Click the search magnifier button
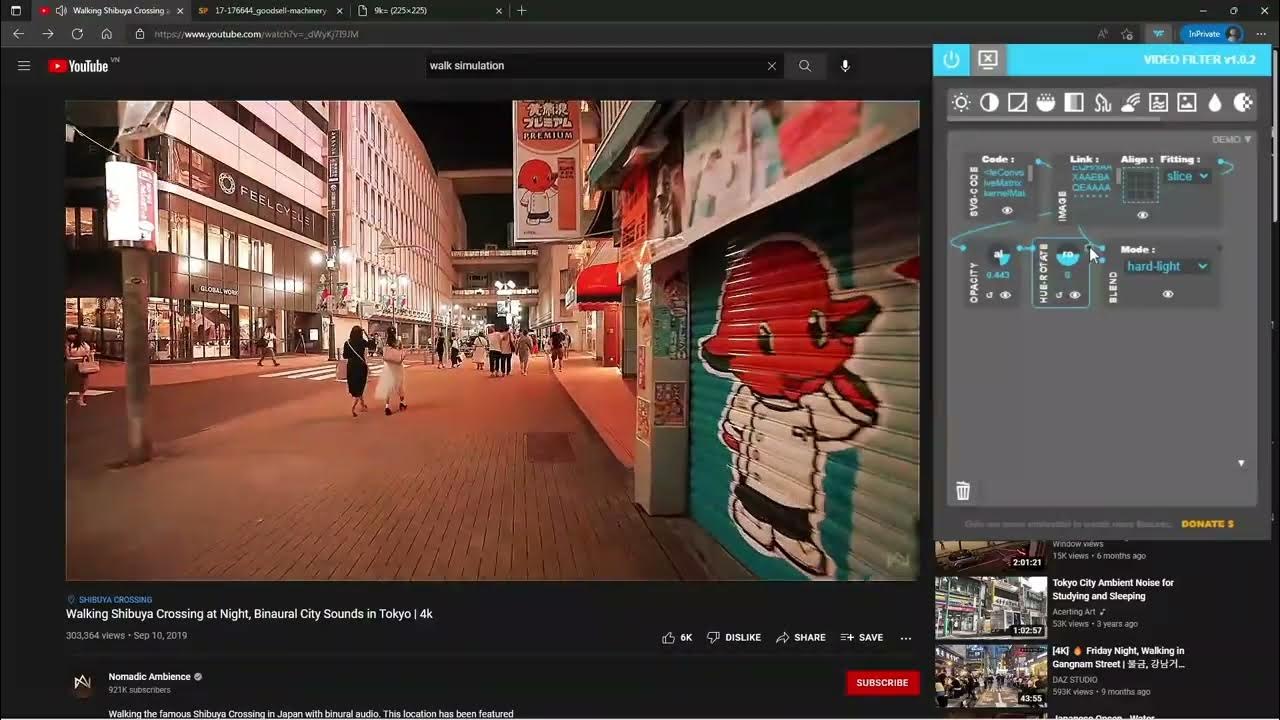This screenshot has width=1280, height=720. (805, 66)
